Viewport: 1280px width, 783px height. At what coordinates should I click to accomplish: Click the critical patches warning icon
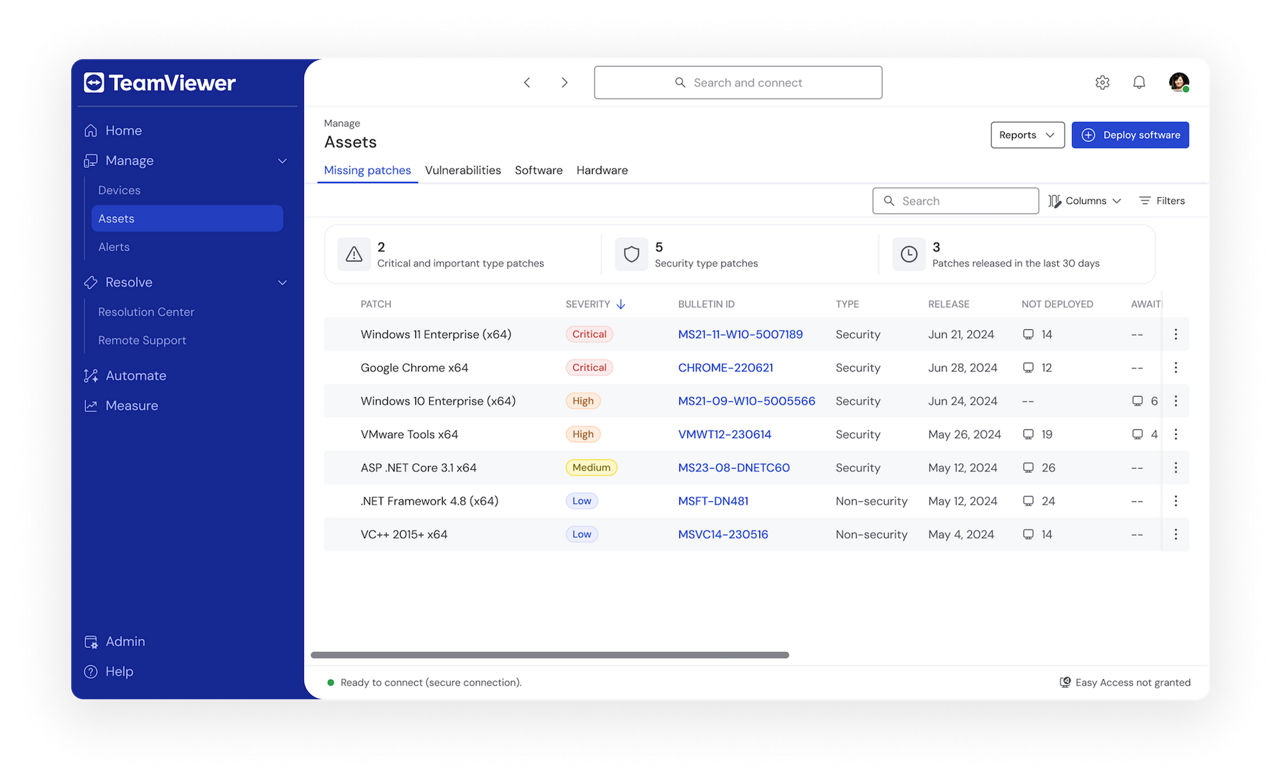[x=354, y=254]
